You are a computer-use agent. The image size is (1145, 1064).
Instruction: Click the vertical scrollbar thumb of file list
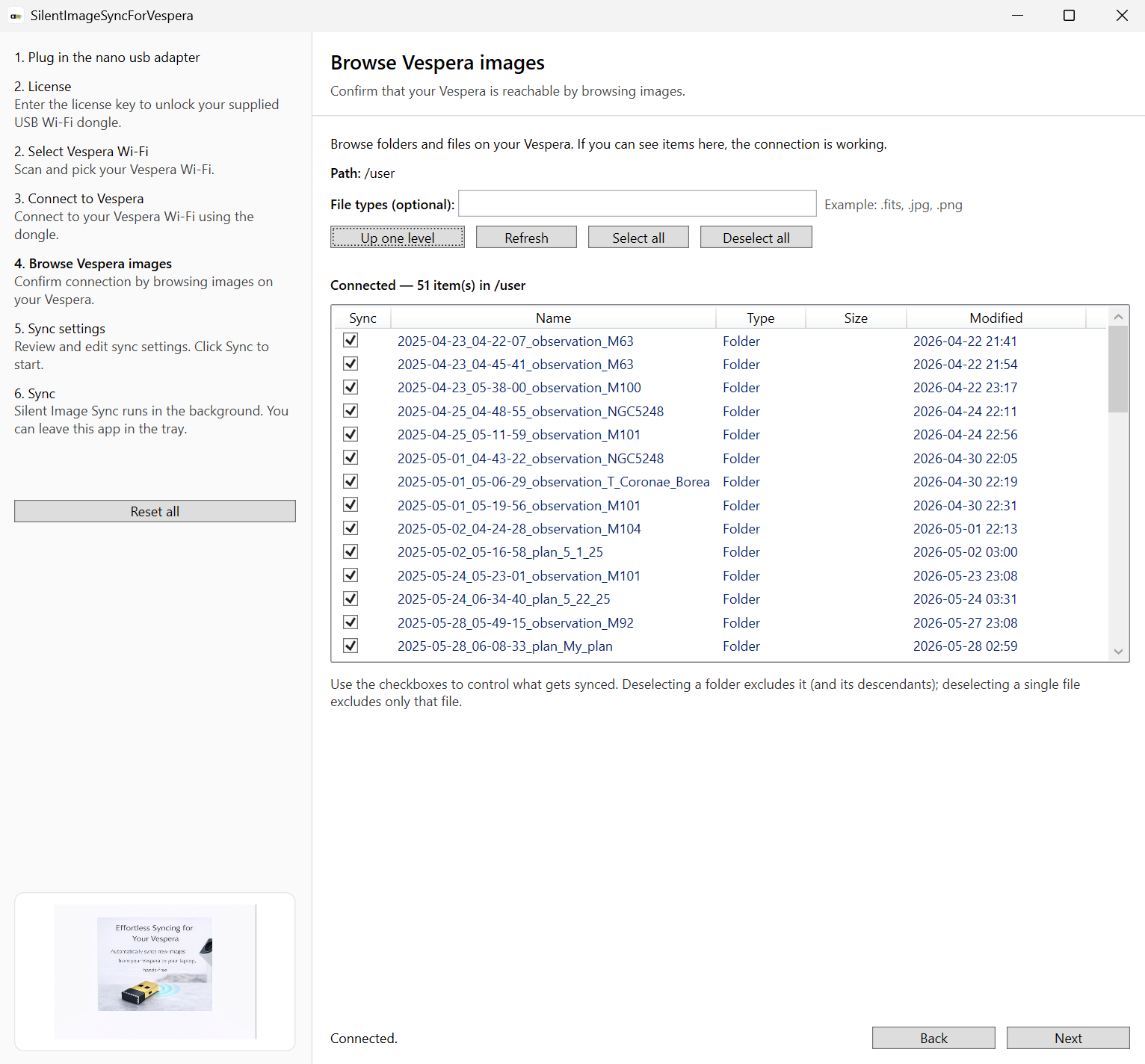1118,370
